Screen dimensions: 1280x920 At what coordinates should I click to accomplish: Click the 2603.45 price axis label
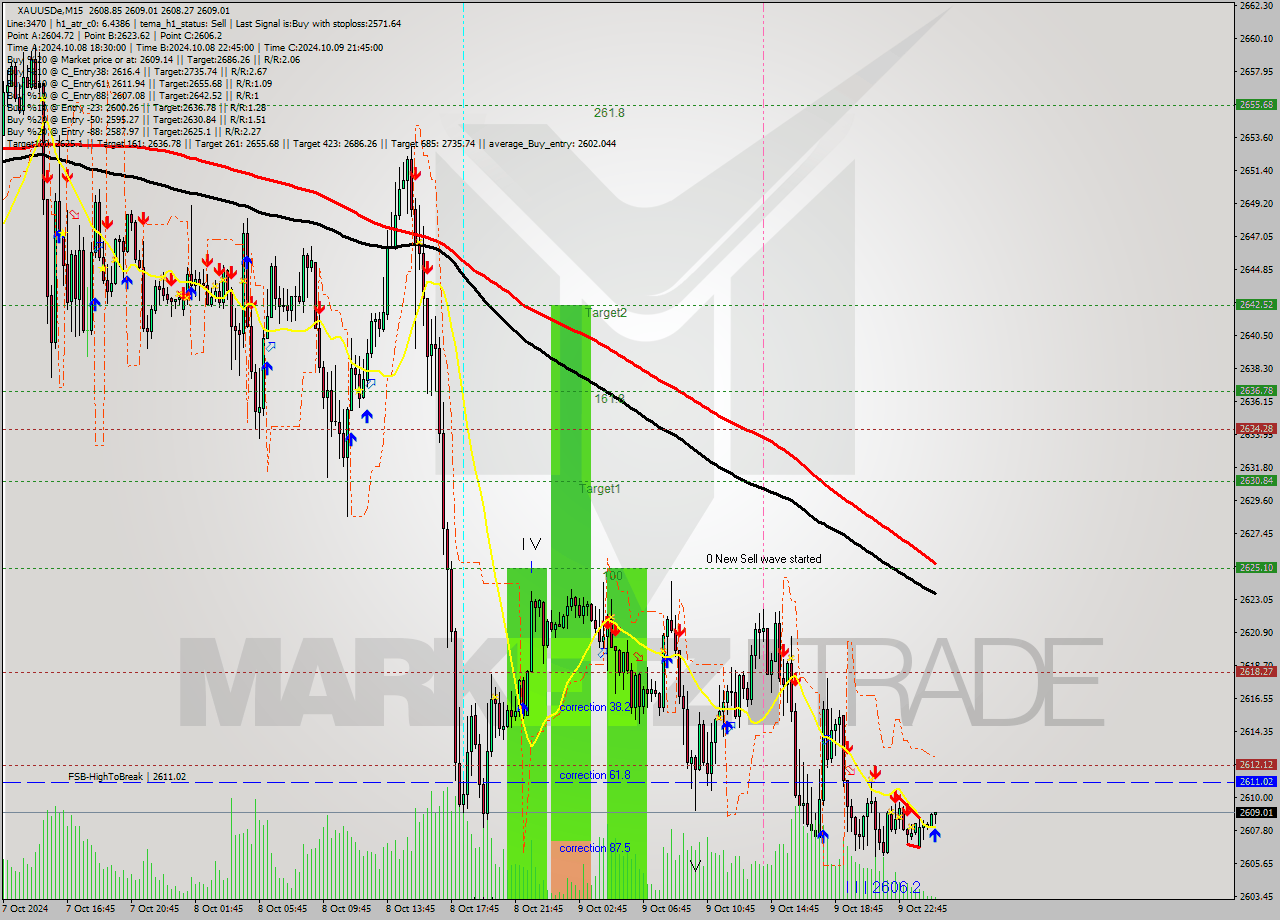(1255, 895)
